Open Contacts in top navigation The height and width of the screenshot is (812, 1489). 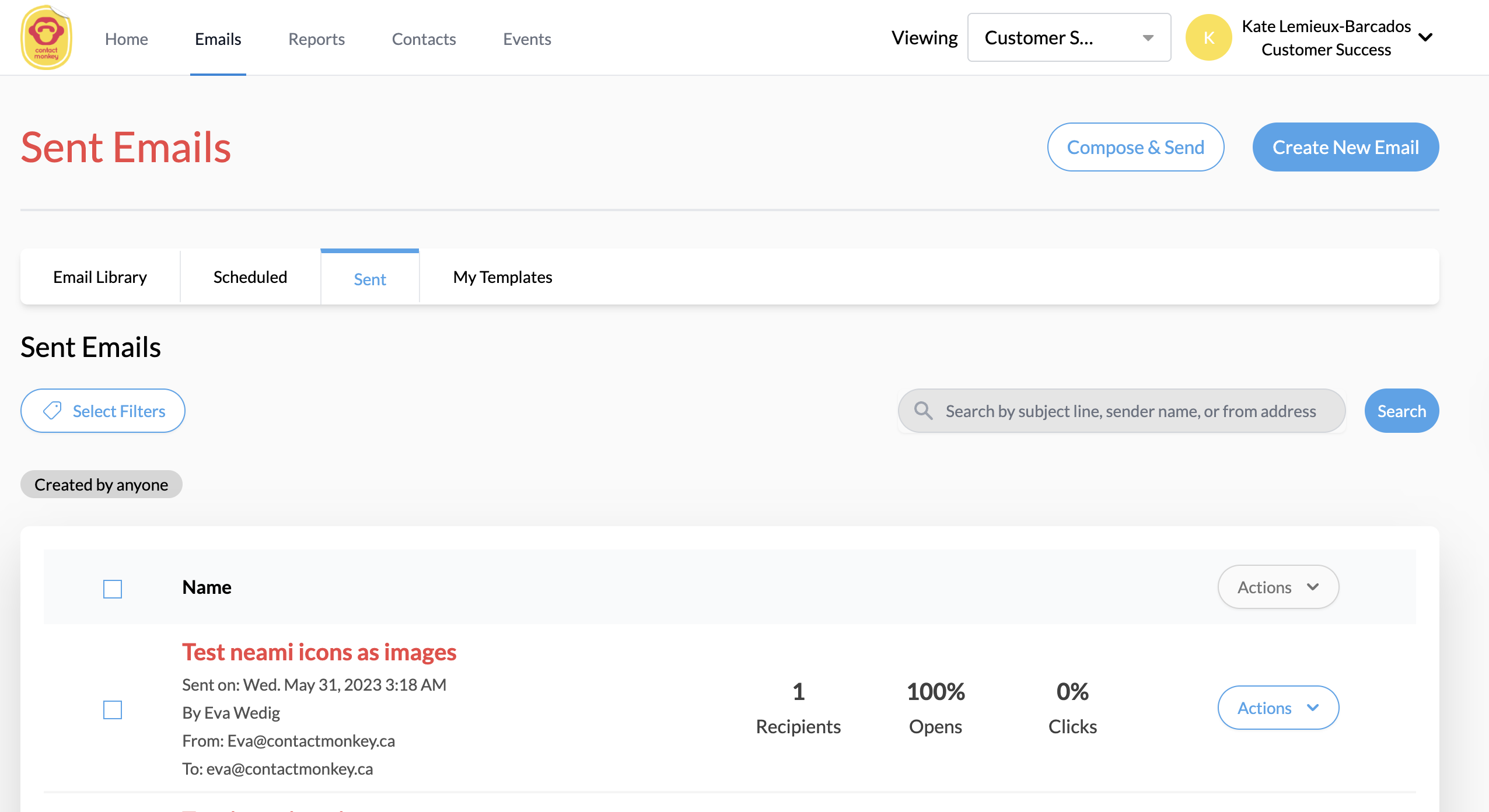pyautogui.click(x=424, y=38)
